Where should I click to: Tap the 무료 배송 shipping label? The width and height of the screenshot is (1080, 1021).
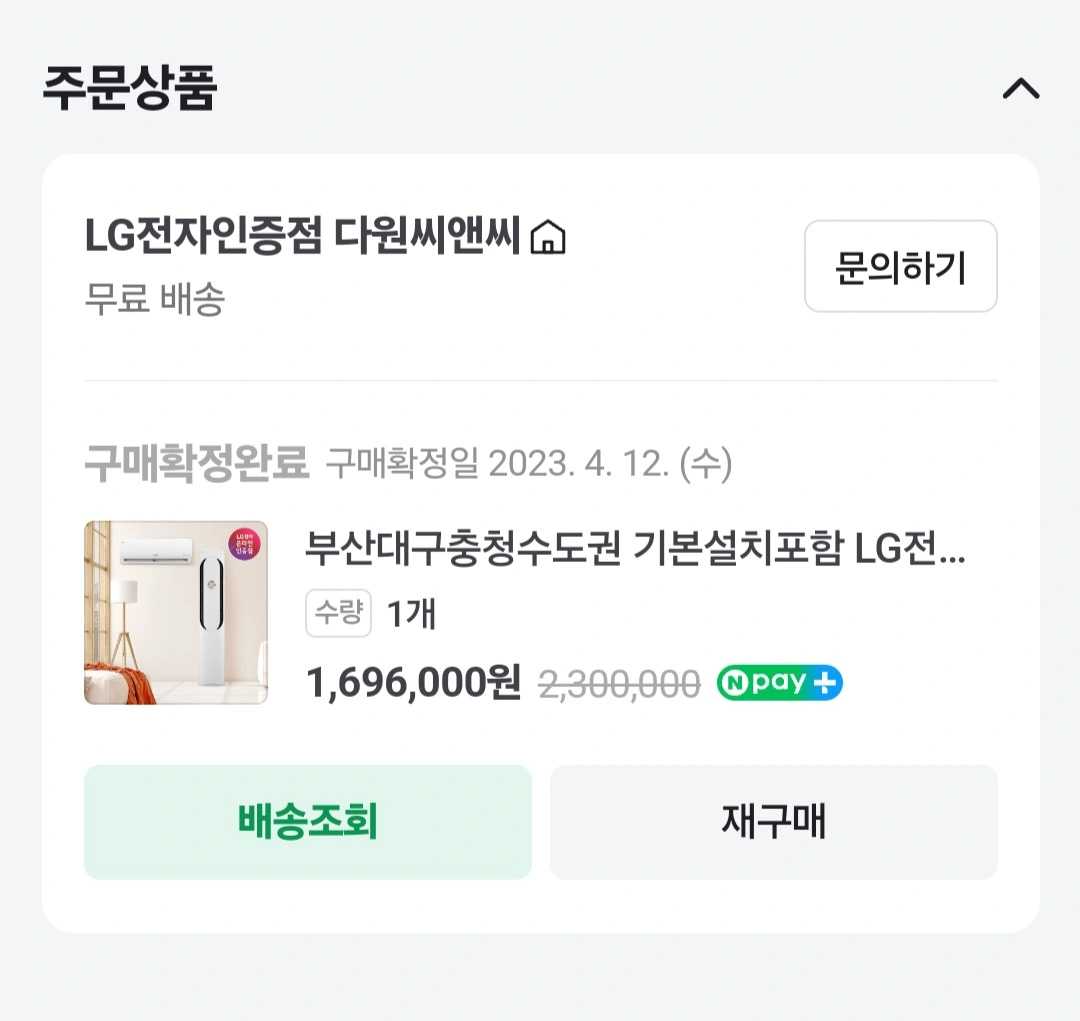[x=155, y=299]
